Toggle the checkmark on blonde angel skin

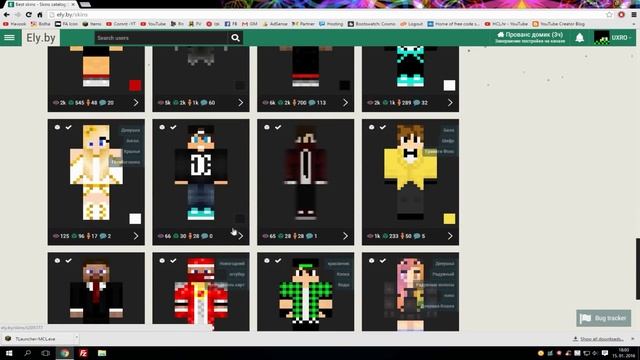pyautogui.click(x=69, y=127)
